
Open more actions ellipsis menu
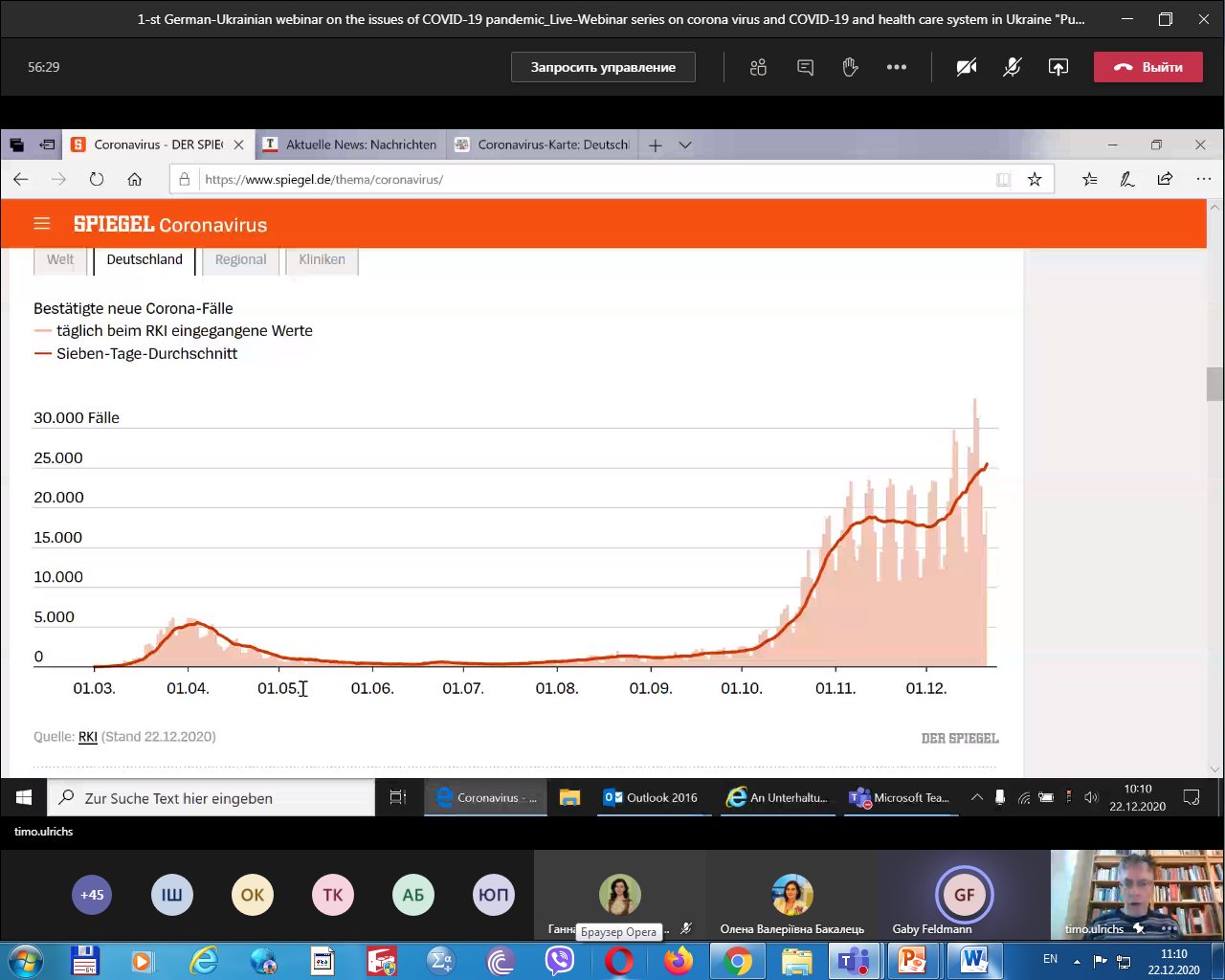[x=896, y=67]
